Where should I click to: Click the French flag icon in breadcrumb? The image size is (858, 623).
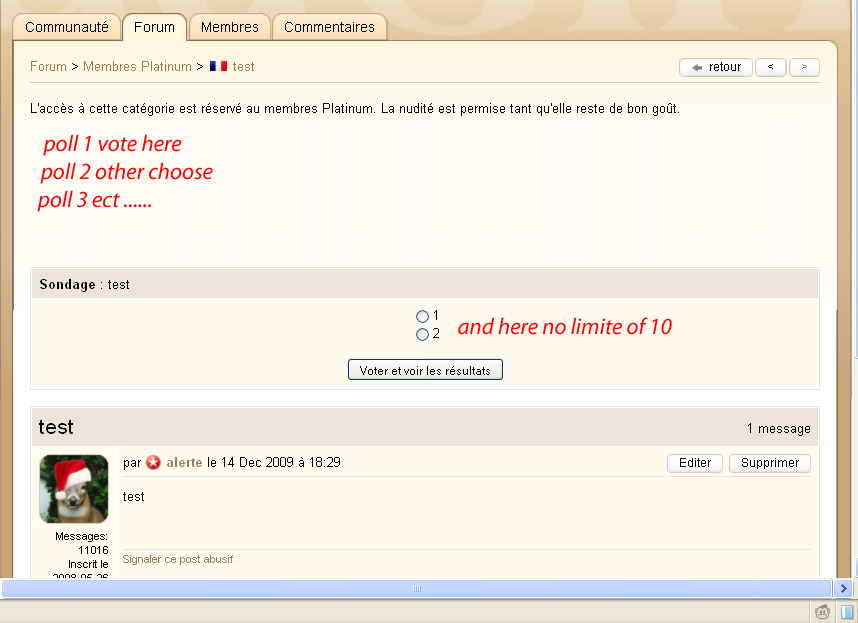point(218,66)
